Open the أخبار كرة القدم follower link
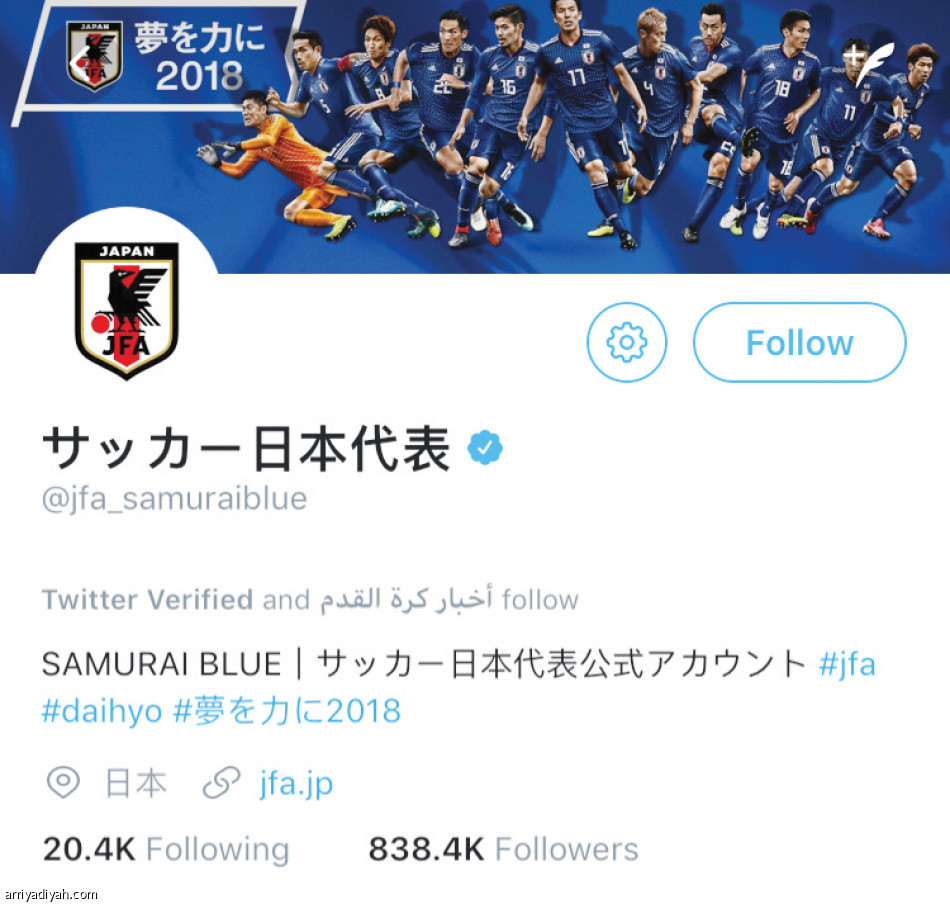 (406, 599)
